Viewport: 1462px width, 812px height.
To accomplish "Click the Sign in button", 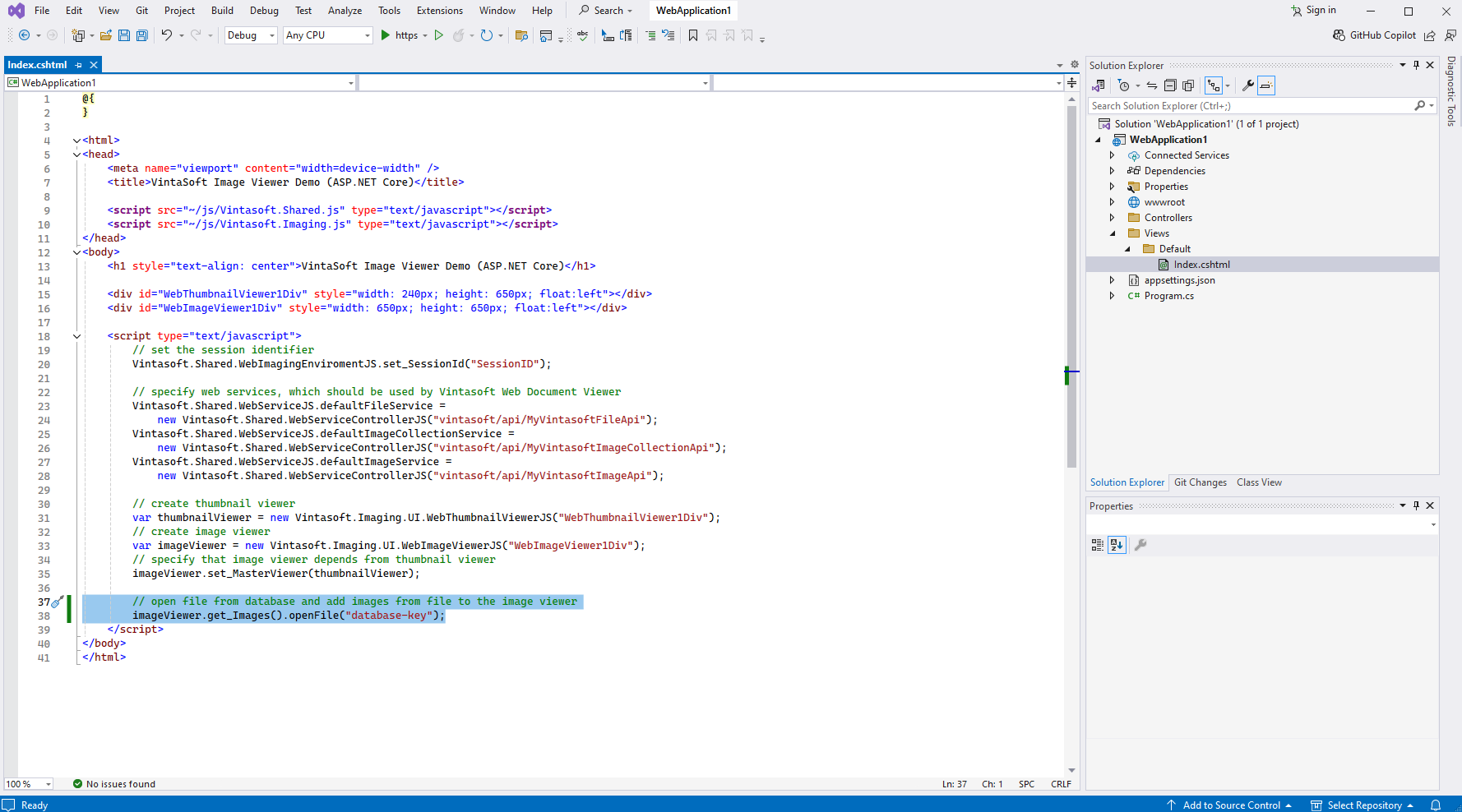I will [1313, 11].
